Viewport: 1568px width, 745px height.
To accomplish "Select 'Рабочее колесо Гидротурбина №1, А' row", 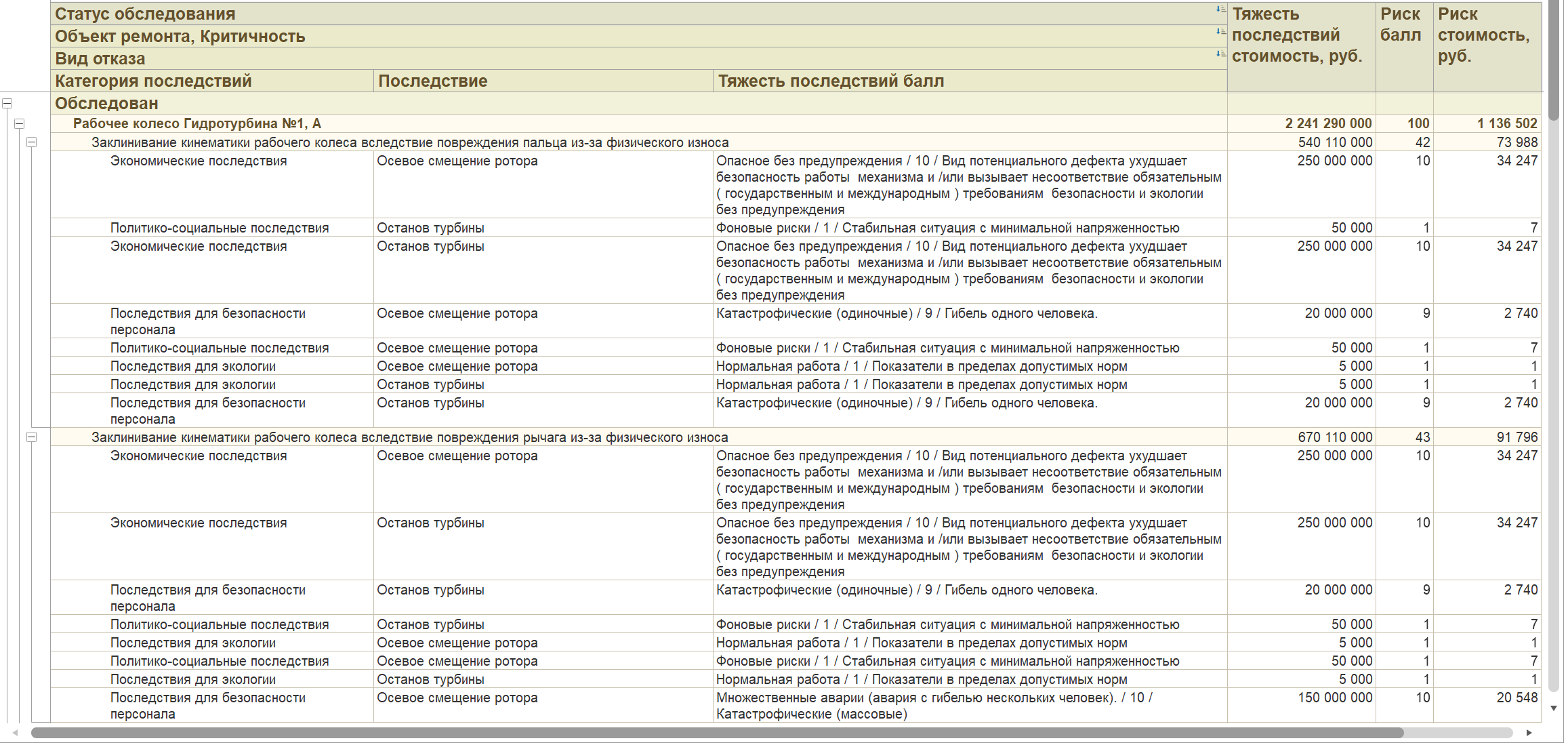I will click(197, 124).
